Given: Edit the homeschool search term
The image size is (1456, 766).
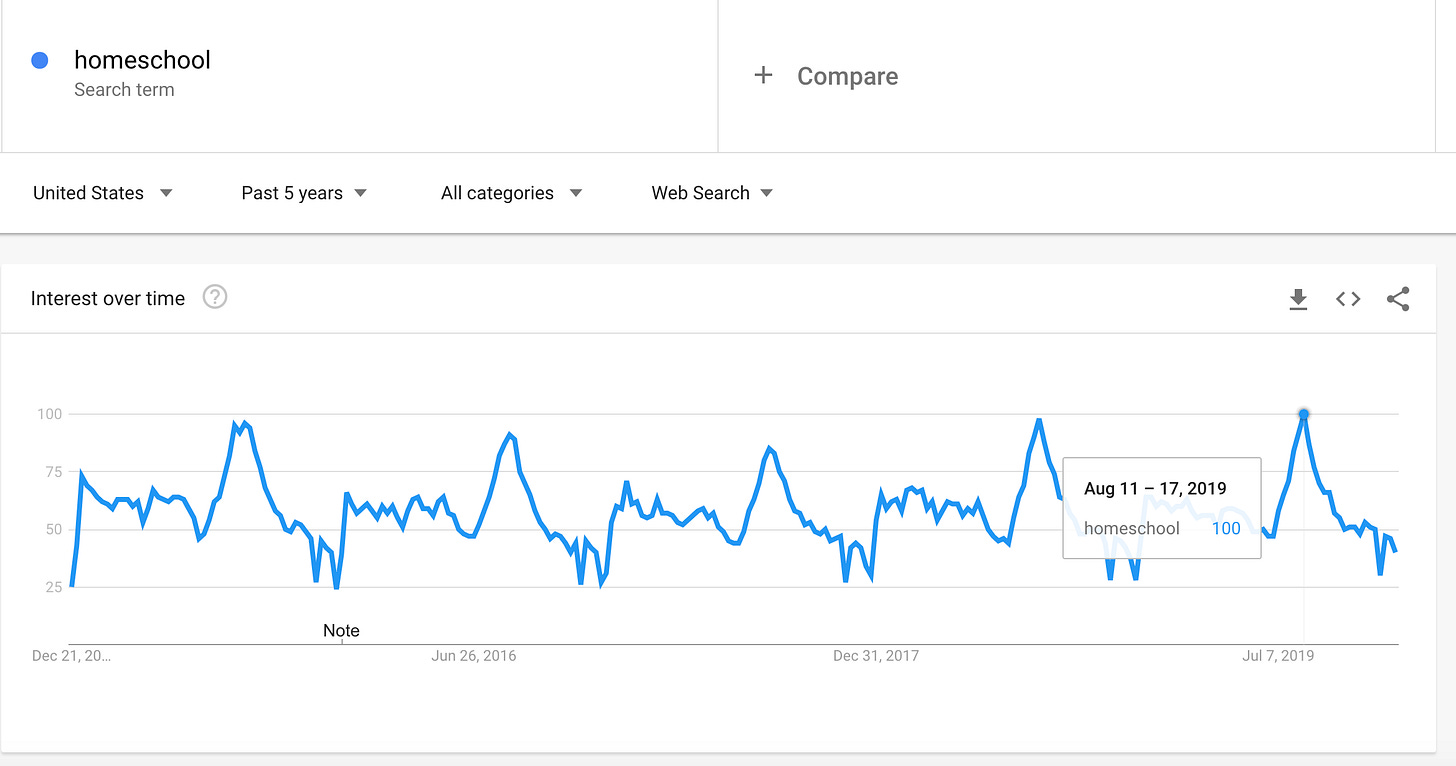Looking at the screenshot, I should (x=142, y=60).
